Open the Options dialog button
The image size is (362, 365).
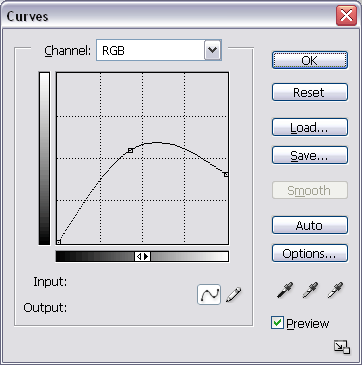pos(310,253)
